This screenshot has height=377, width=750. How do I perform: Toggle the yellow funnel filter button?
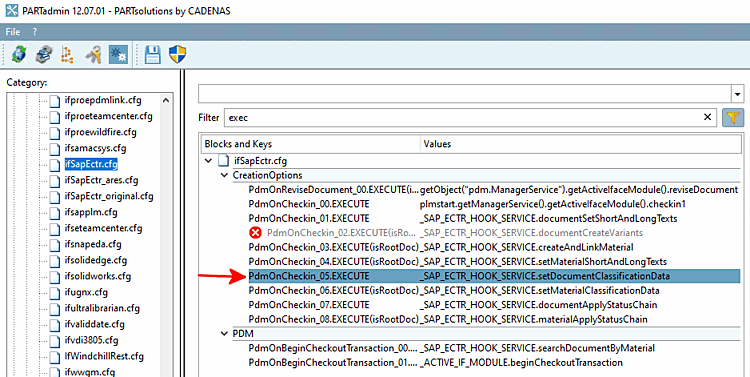point(733,117)
